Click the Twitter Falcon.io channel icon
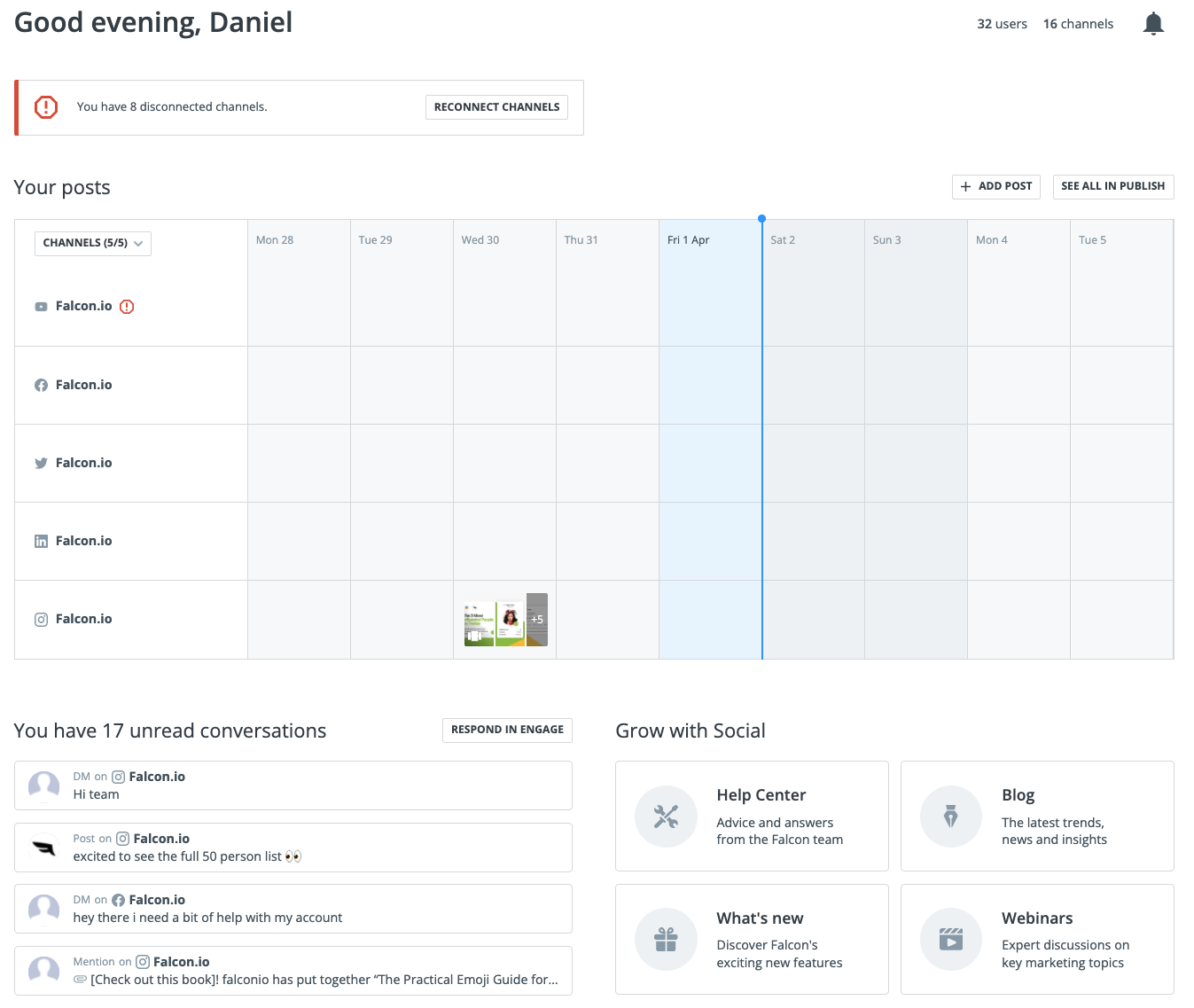1194x1008 pixels. (x=41, y=463)
